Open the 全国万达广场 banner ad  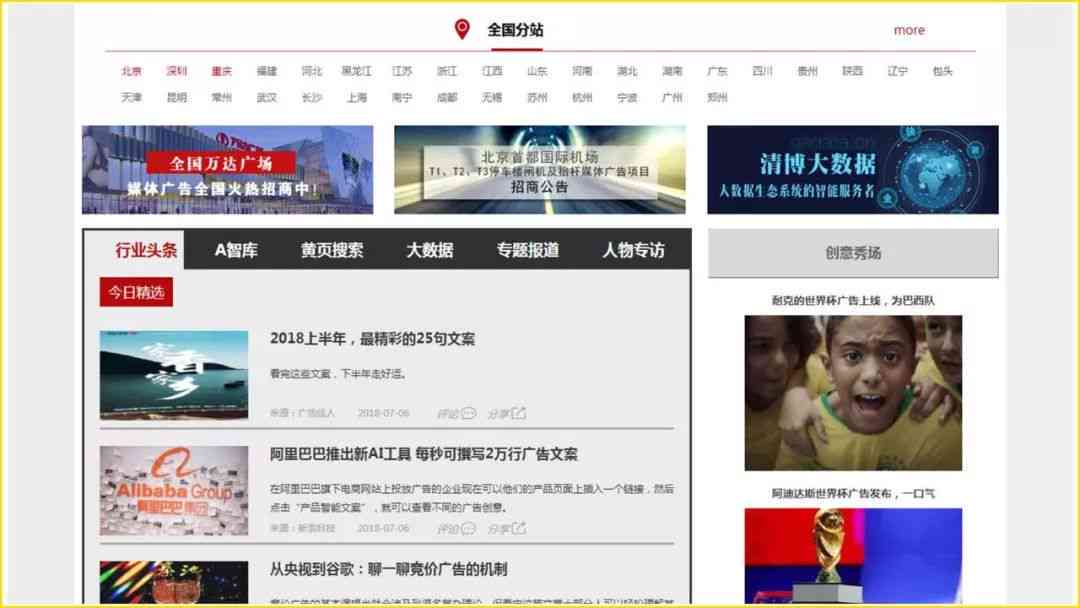point(227,169)
